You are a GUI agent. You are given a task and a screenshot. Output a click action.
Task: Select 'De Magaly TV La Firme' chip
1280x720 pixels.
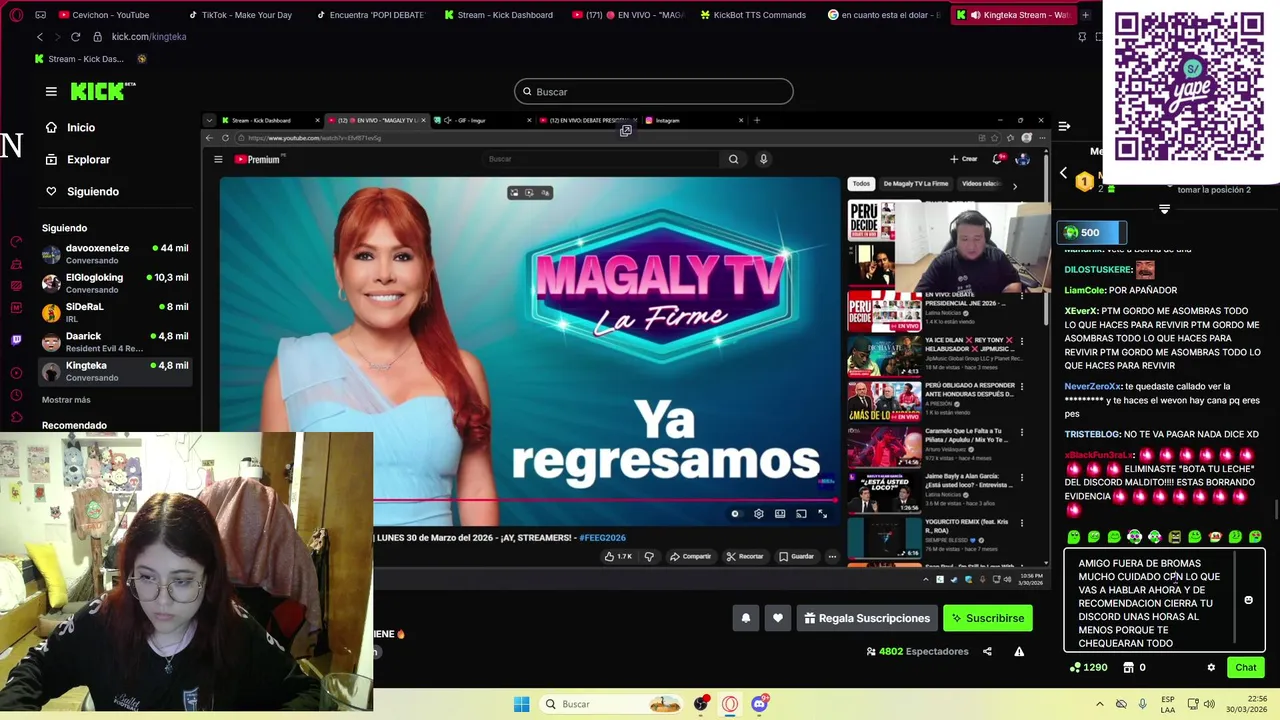[916, 184]
